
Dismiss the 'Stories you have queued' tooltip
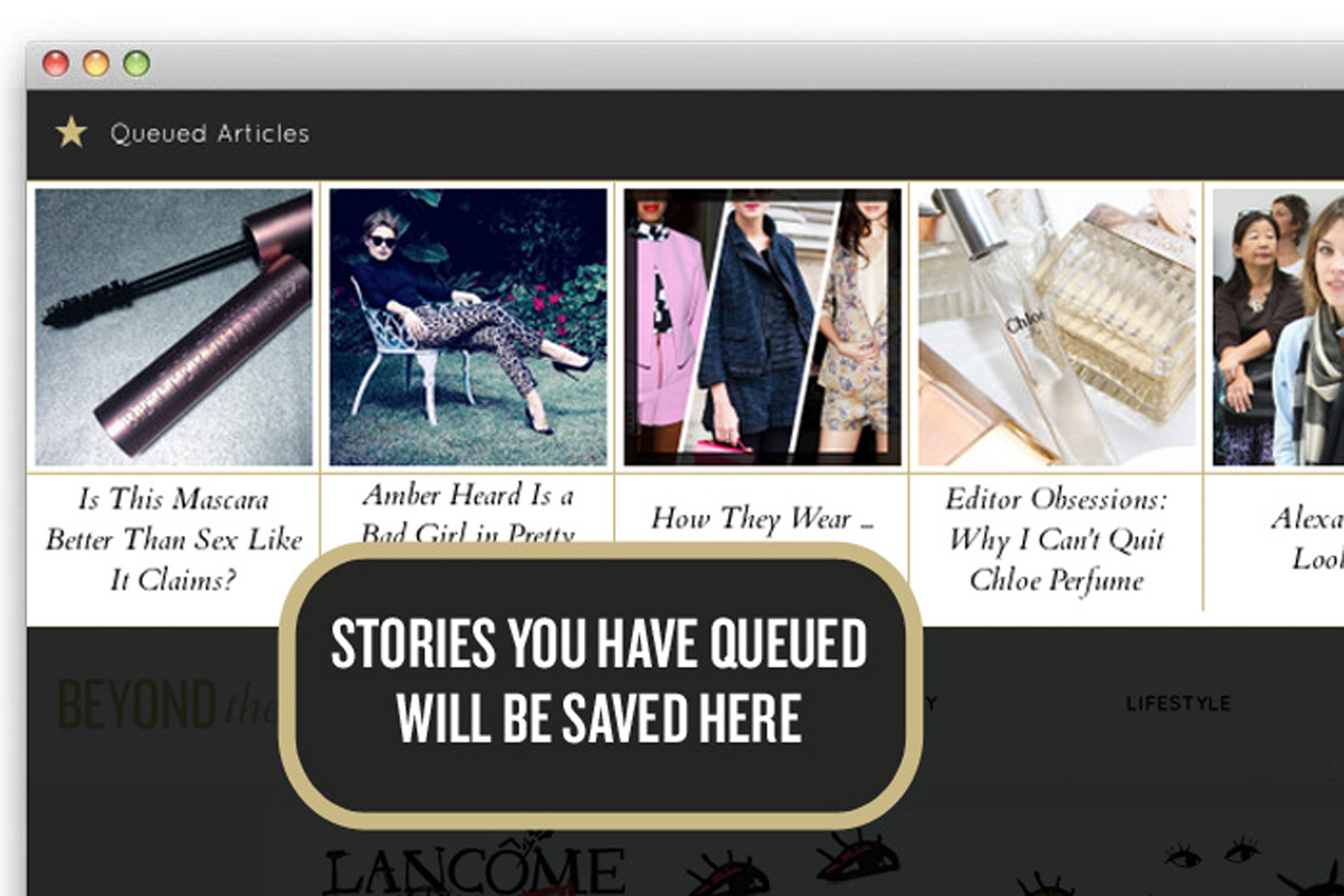point(601,685)
